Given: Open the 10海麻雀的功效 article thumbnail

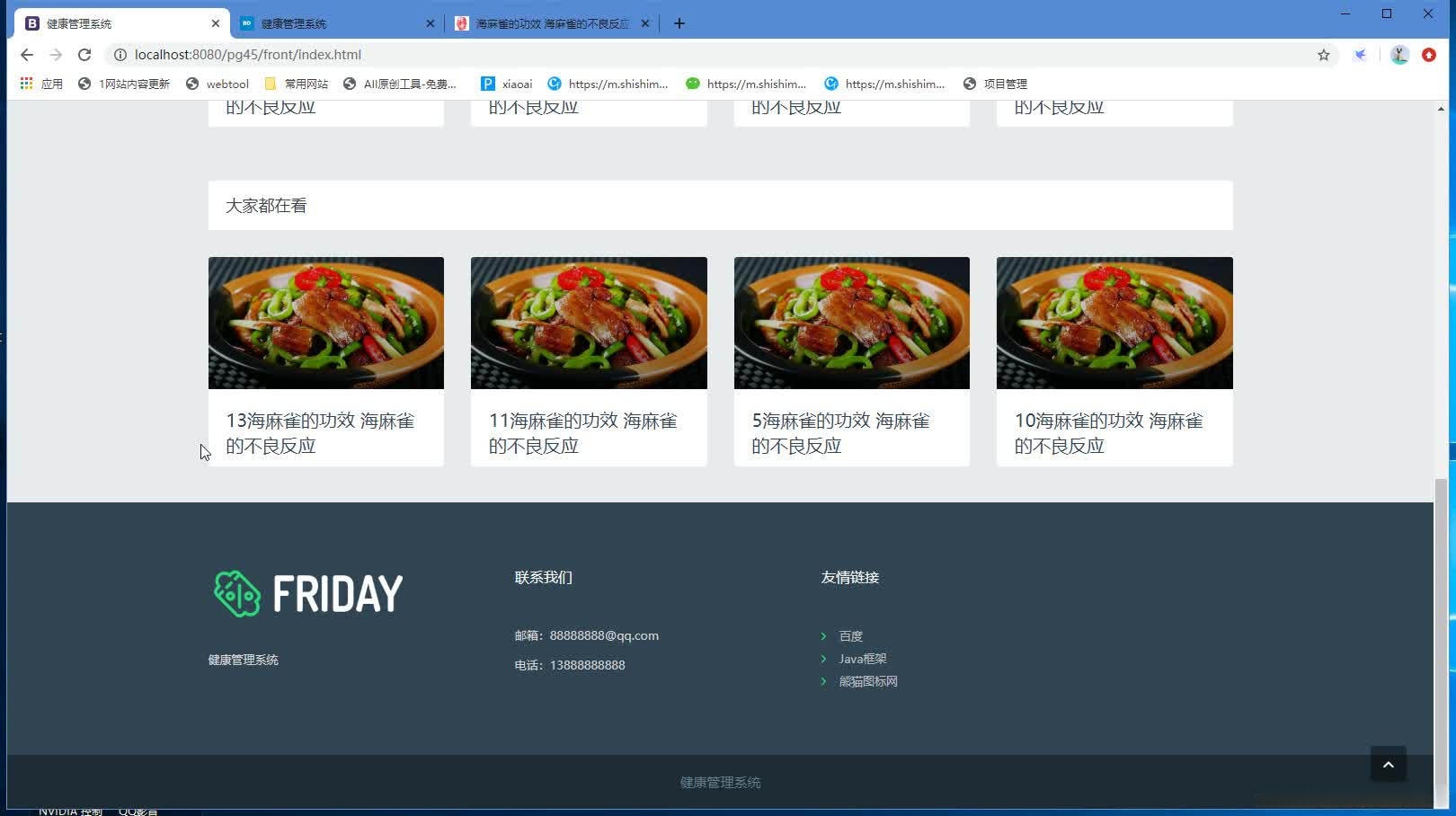Looking at the screenshot, I should point(1114,323).
